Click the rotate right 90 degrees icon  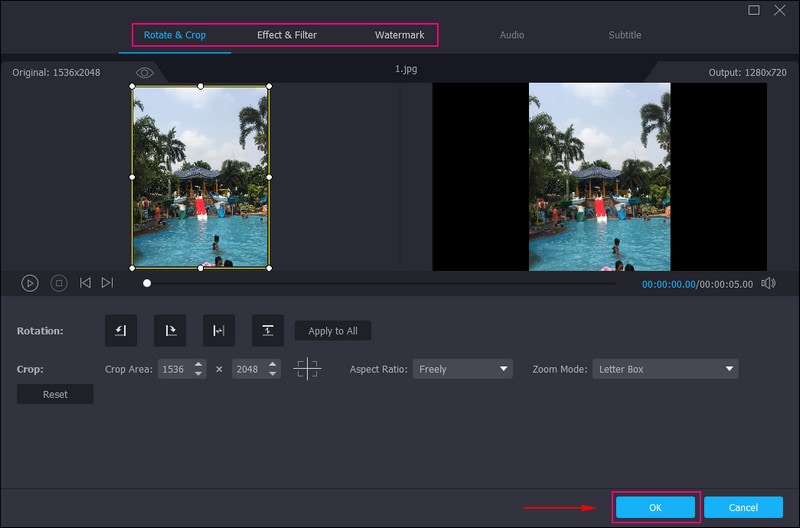pyautogui.click(x=170, y=331)
